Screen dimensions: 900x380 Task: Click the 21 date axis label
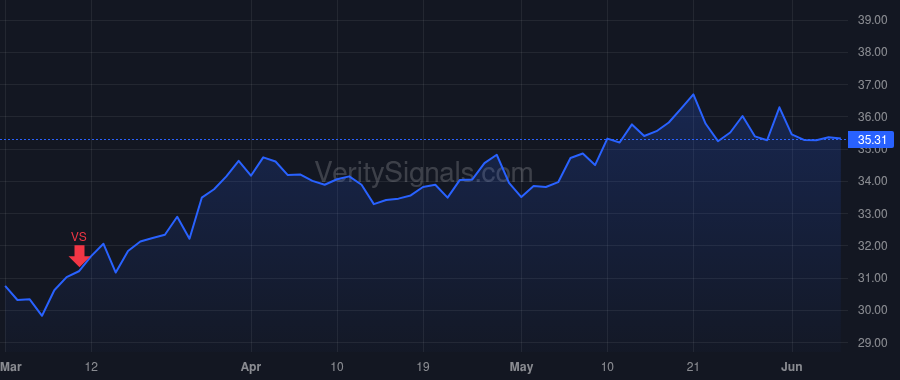pos(693,366)
